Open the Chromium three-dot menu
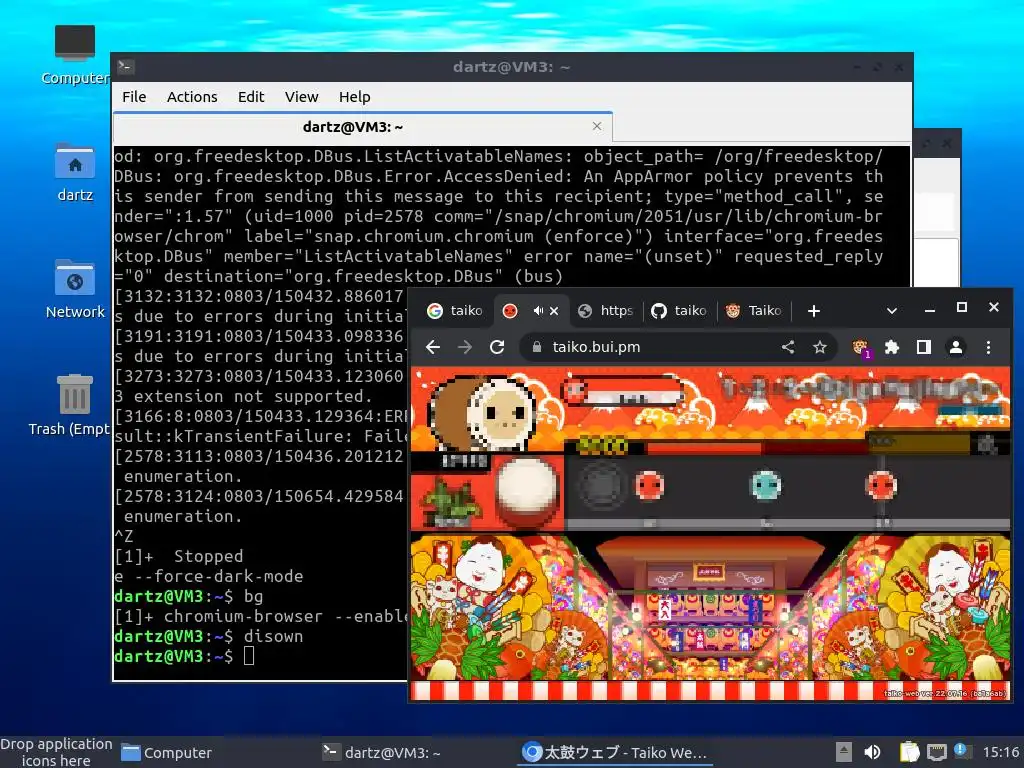The image size is (1024, 768). tap(988, 347)
